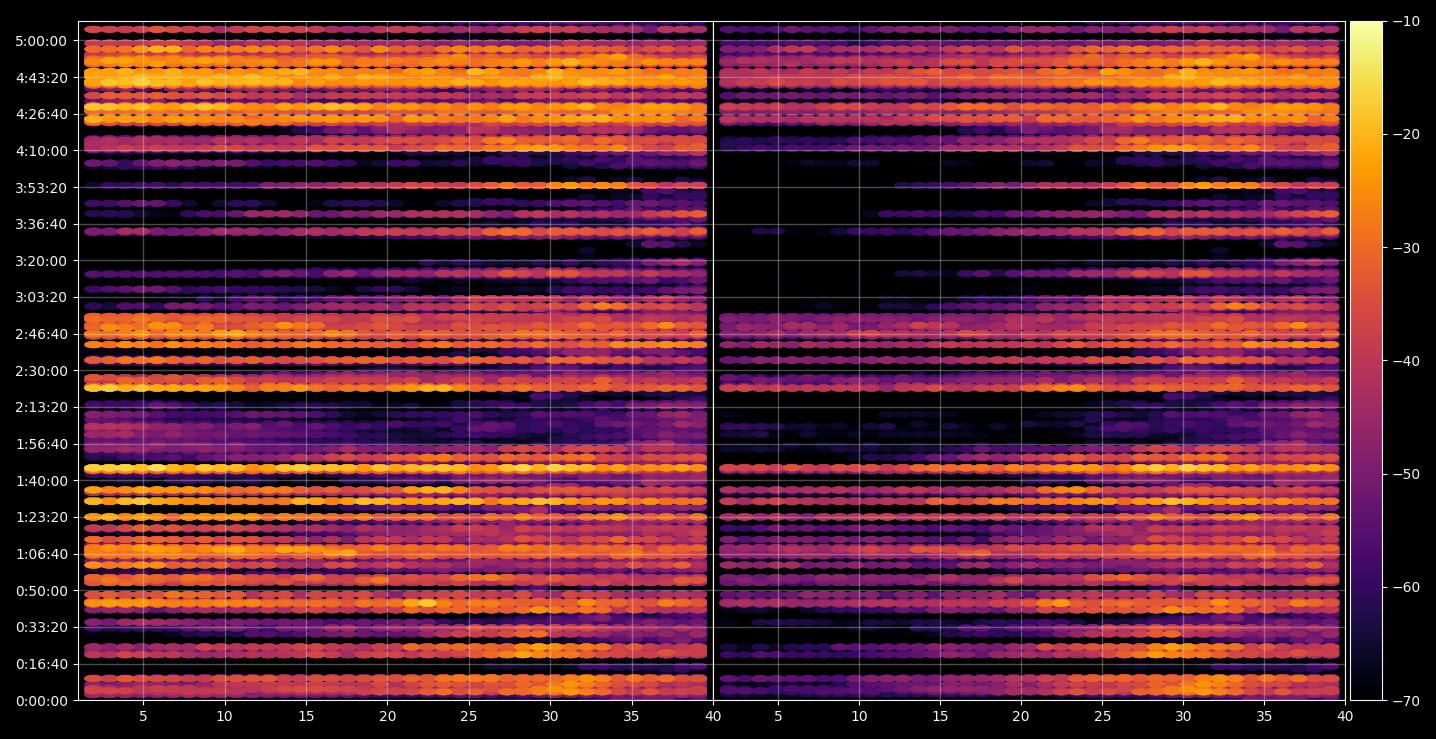Click the inferno colorbar gradient strip
1436x739 pixels.
click(x=1366, y=361)
